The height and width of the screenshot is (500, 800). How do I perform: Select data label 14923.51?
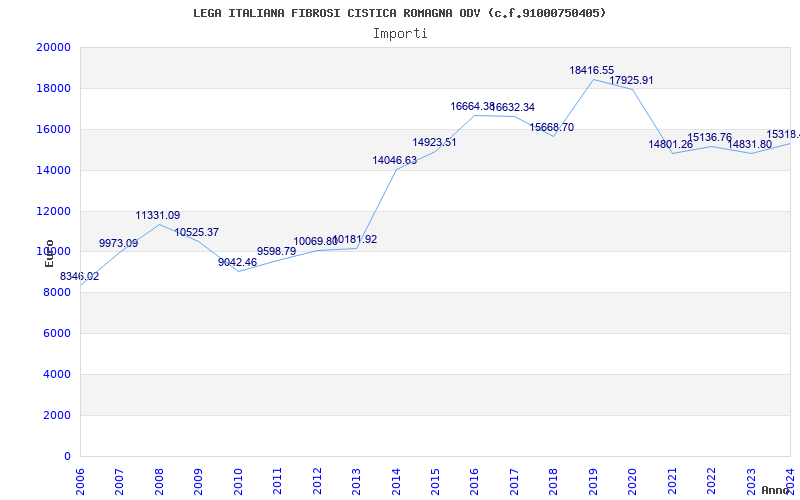[x=434, y=142]
